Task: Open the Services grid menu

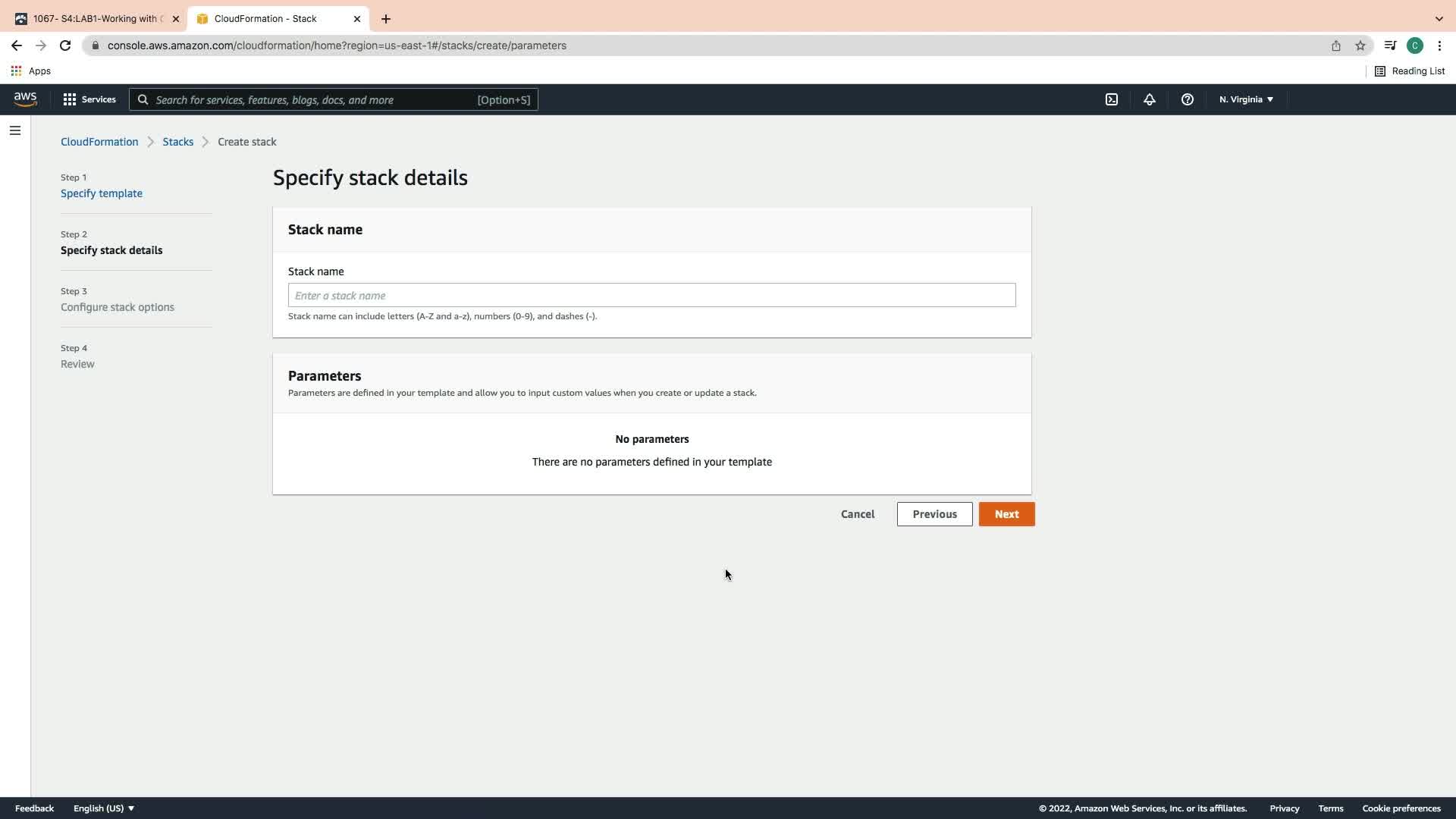Action: tap(89, 99)
